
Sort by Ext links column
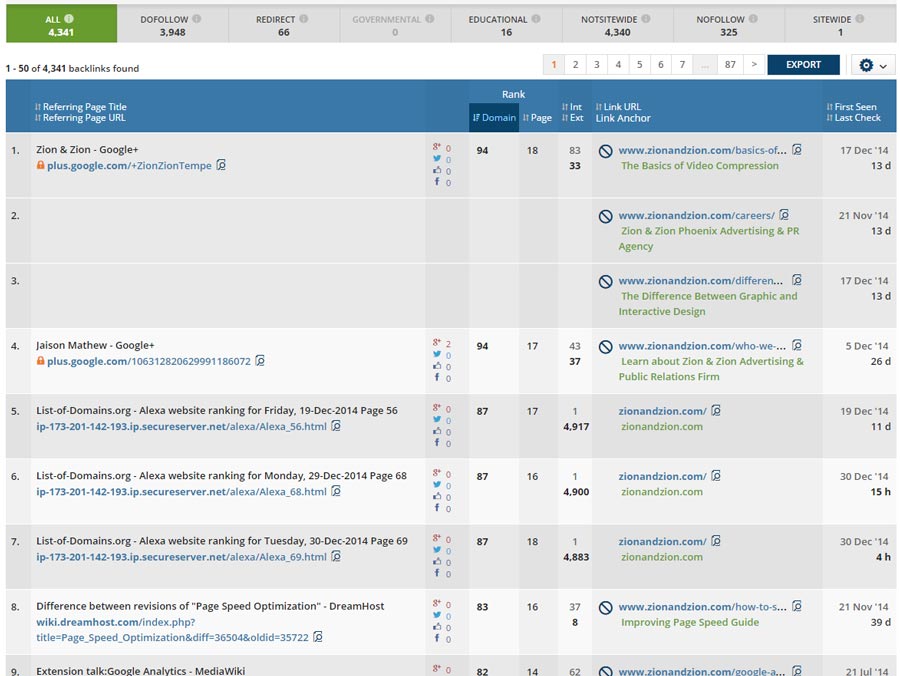572,118
